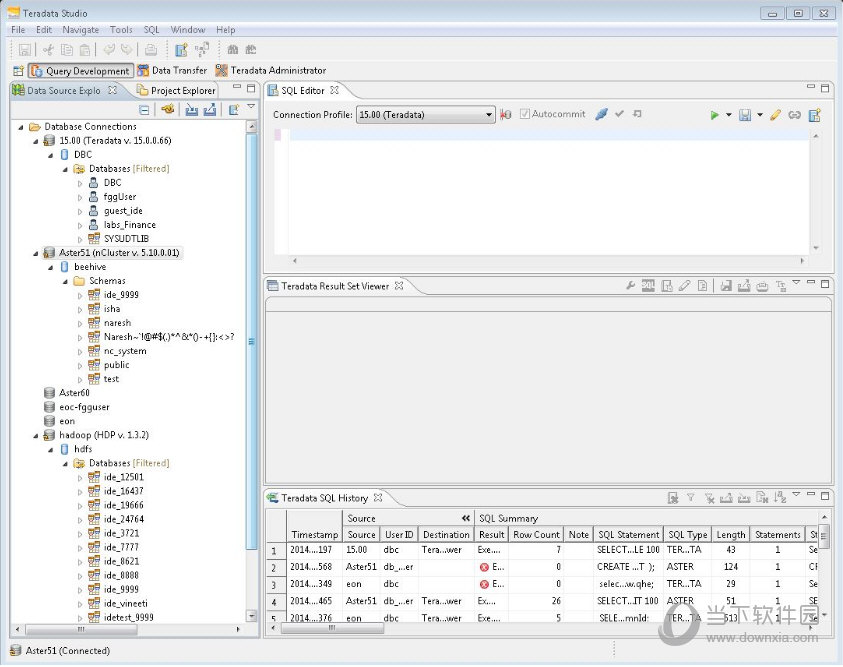This screenshot has height=667, width=843.
Task: Toggle the Autocommit checkbox
Action: pyautogui.click(x=525, y=114)
